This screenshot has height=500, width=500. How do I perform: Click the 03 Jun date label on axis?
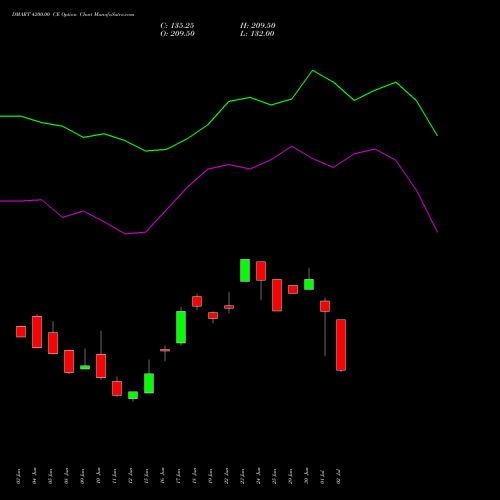pos(19,476)
